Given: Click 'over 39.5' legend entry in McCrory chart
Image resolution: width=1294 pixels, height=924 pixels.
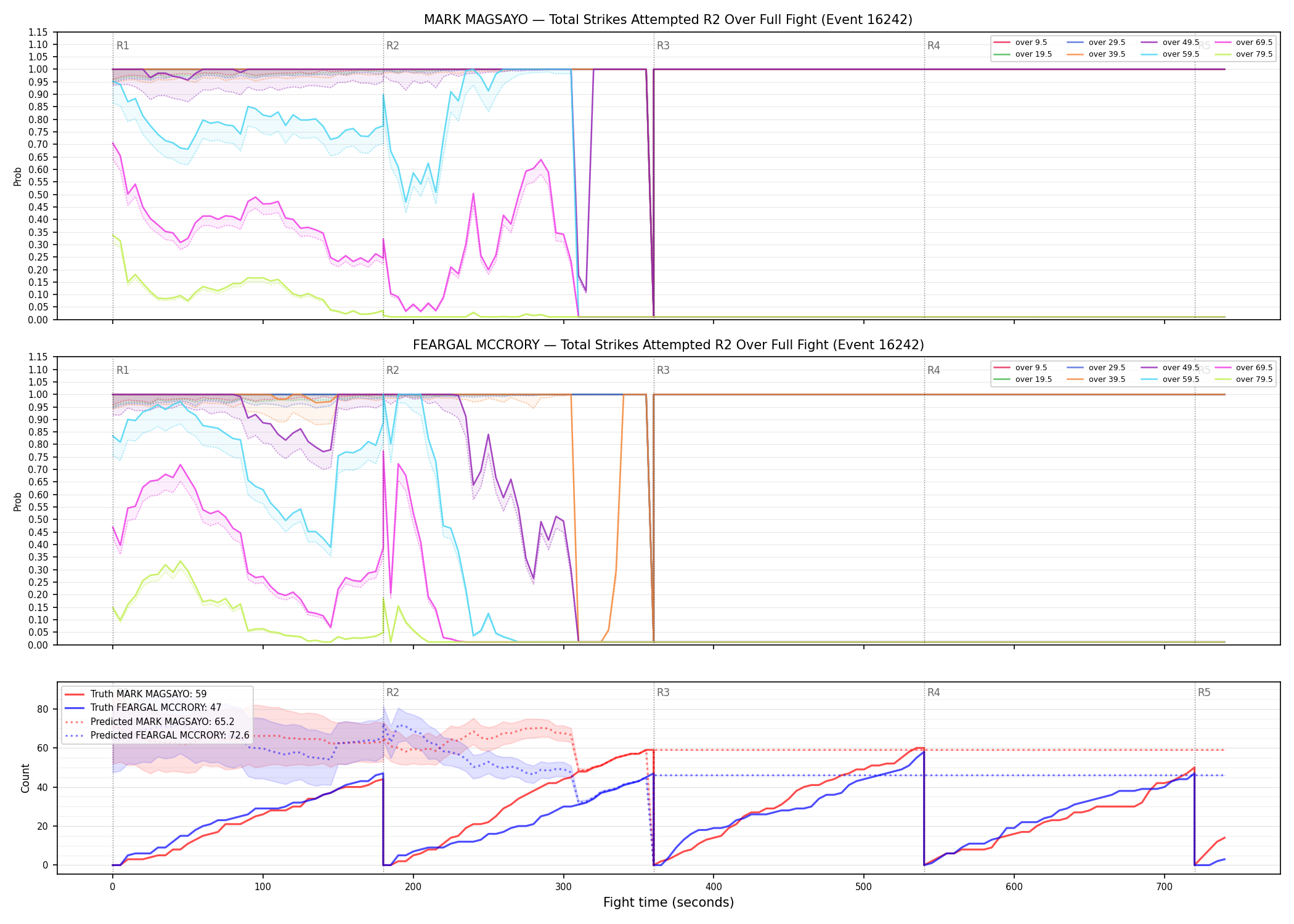Looking at the screenshot, I should pyautogui.click(x=1096, y=379).
